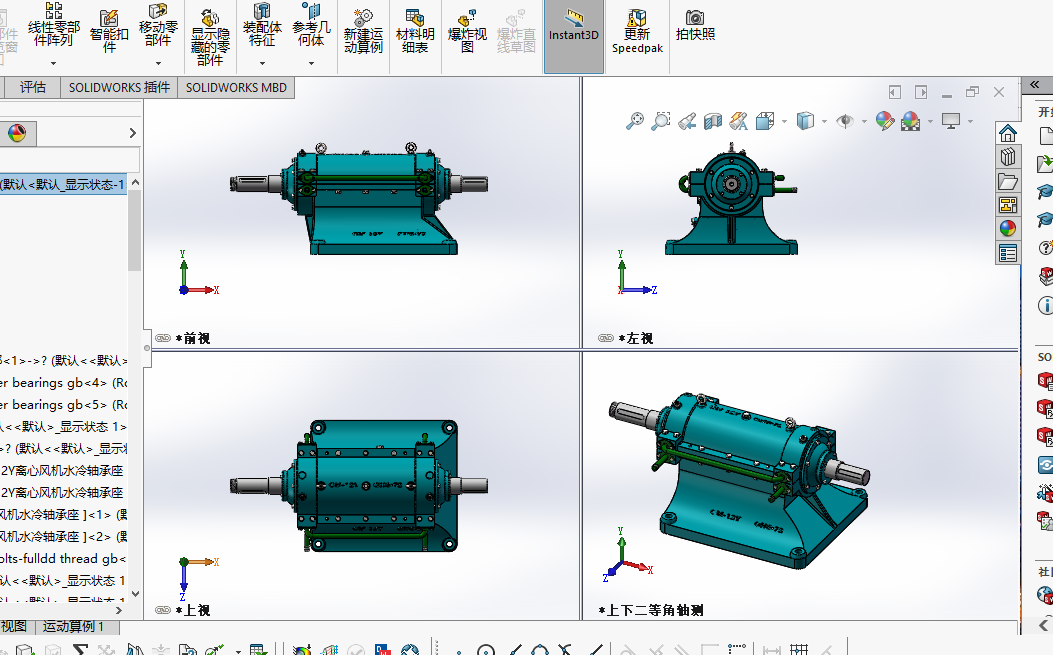Open the SOLIDWORKS MBD tab
The height and width of the screenshot is (655, 1053).
tap(236, 87)
